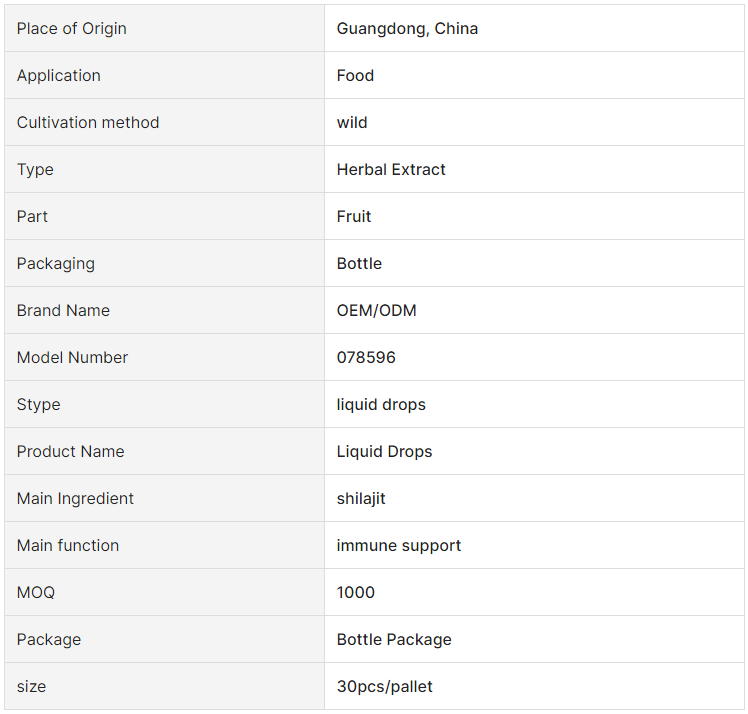Select the model number 078596
The height and width of the screenshot is (714, 748).
366,357
